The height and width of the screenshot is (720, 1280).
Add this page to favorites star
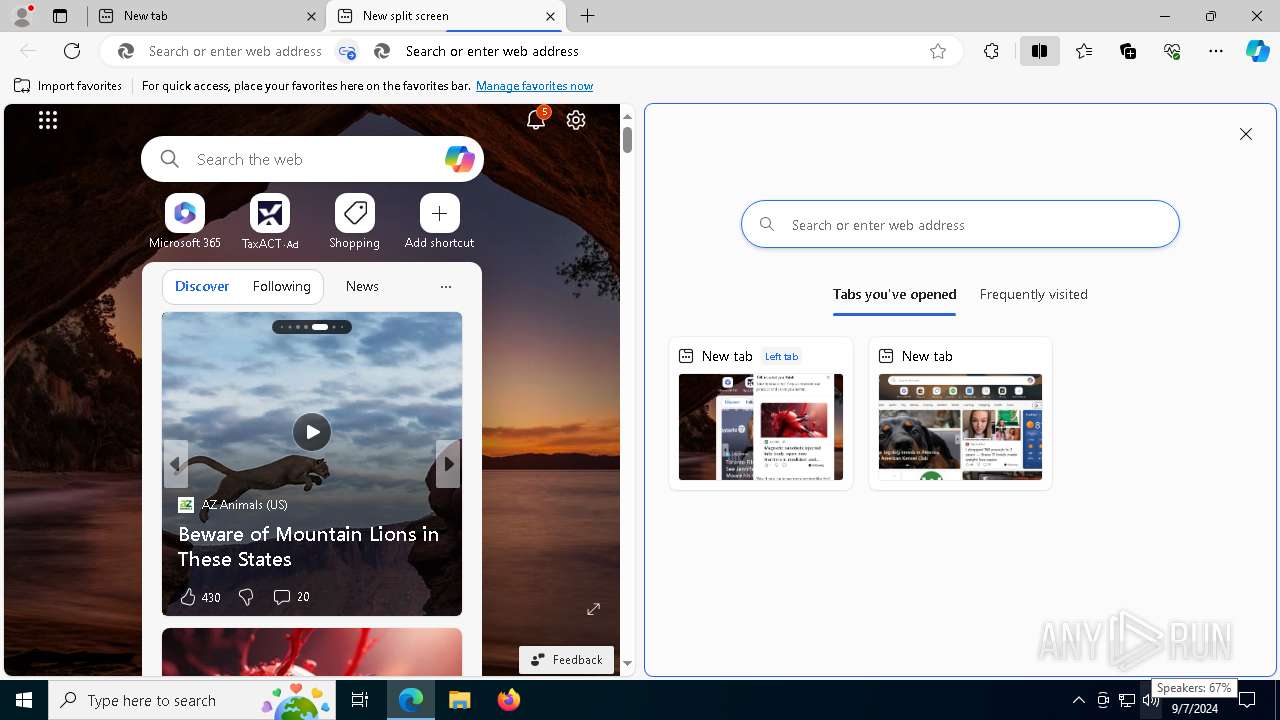(x=938, y=51)
